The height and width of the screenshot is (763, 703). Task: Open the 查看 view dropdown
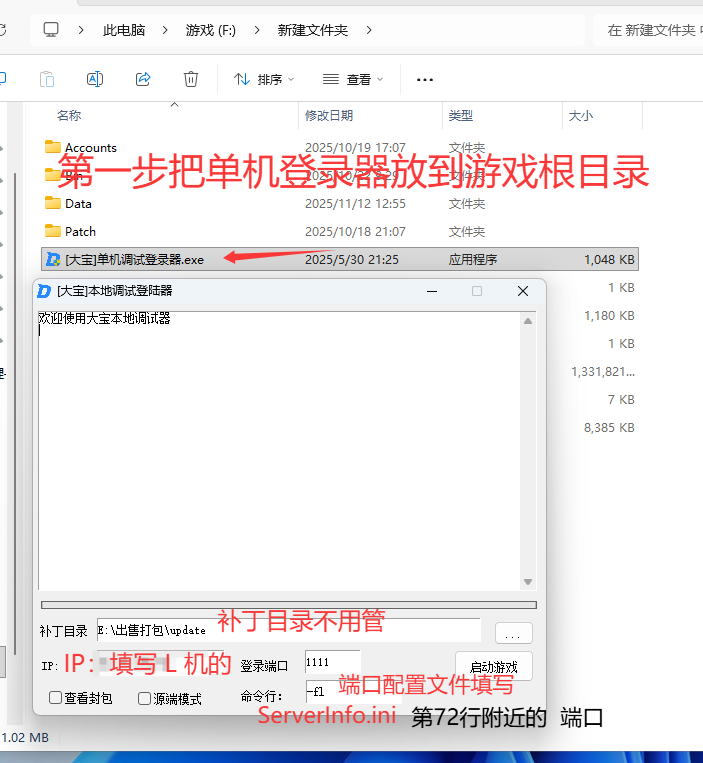pyautogui.click(x=353, y=79)
